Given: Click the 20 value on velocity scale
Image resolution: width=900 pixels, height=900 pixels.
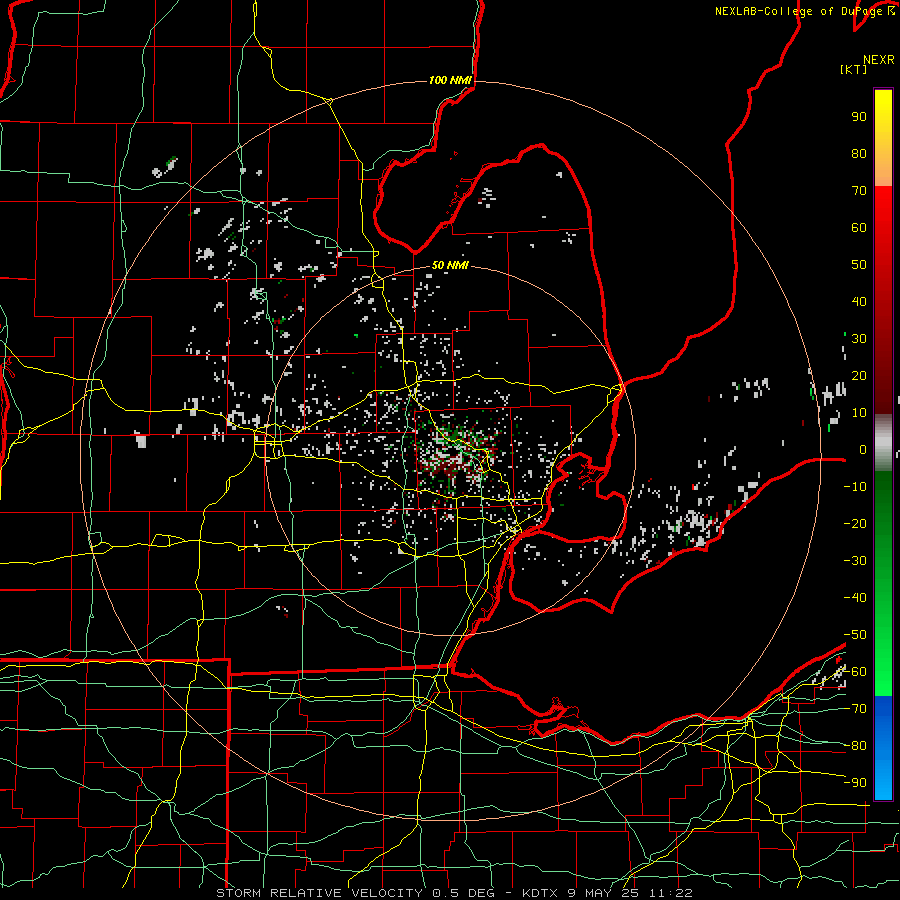Looking at the screenshot, I should pos(859,375).
